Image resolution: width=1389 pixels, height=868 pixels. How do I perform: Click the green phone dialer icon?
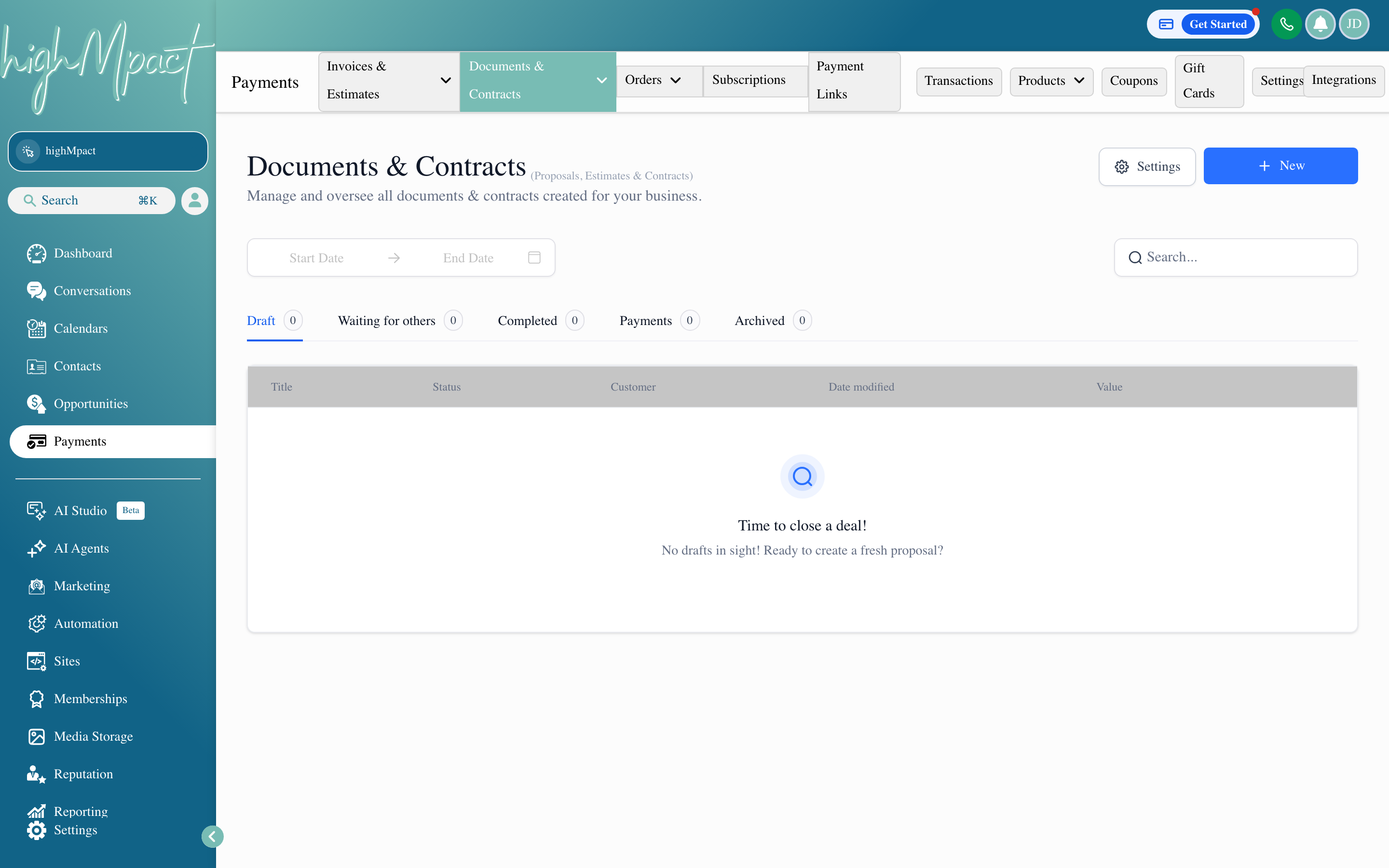point(1286,24)
